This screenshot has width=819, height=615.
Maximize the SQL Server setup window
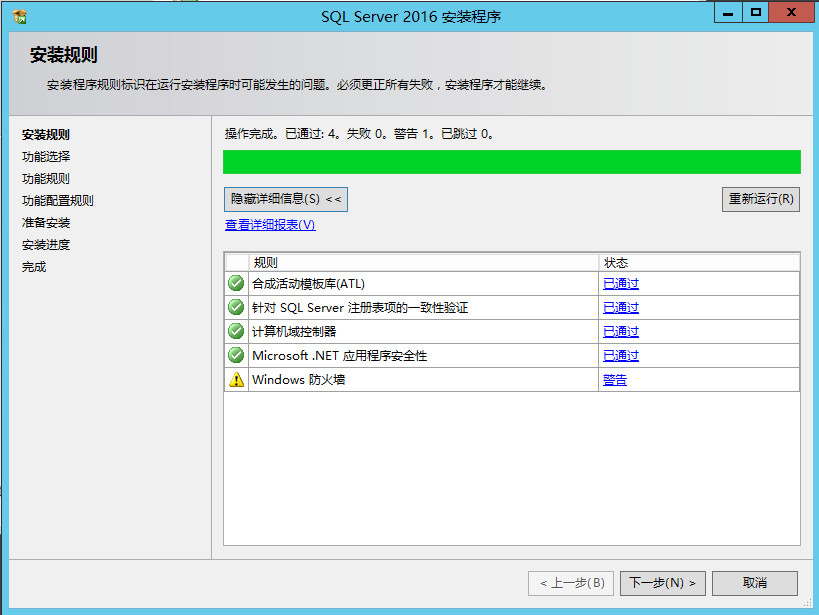(x=755, y=13)
